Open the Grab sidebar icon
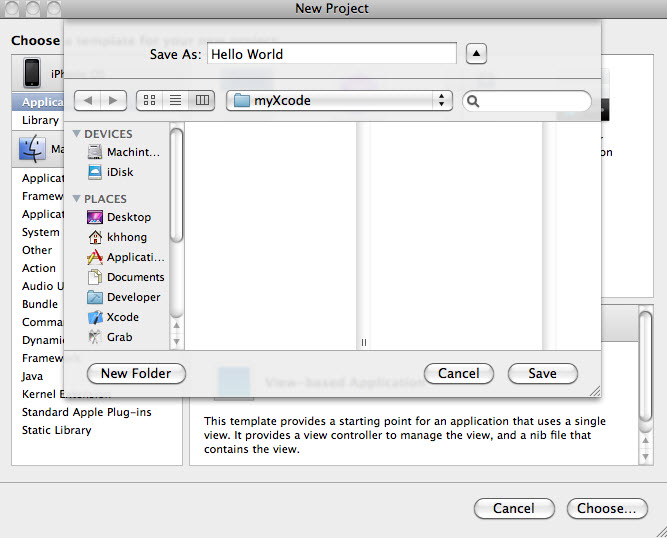 pyautogui.click(x=94, y=337)
